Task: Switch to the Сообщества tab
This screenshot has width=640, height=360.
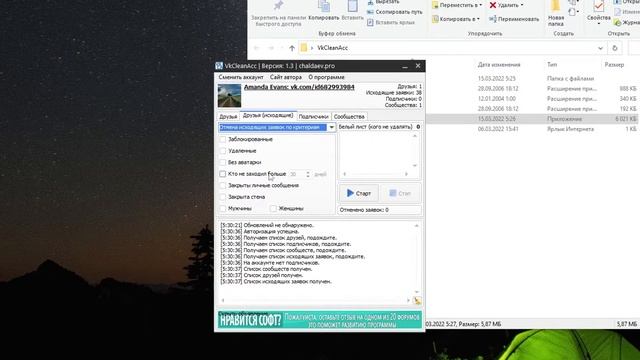Action: 349,117
